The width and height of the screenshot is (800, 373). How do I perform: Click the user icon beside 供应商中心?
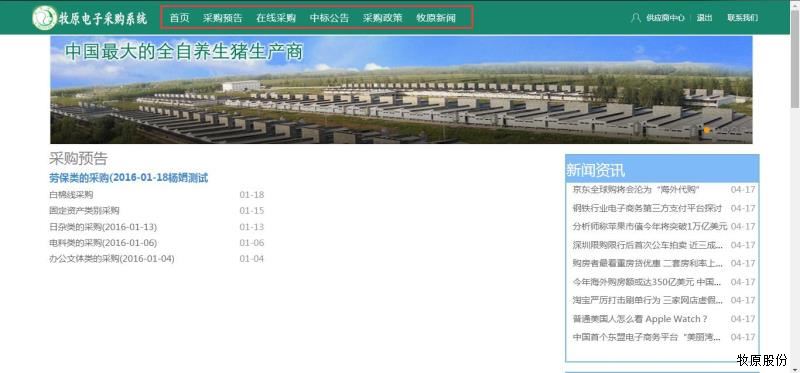[x=636, y=18]
